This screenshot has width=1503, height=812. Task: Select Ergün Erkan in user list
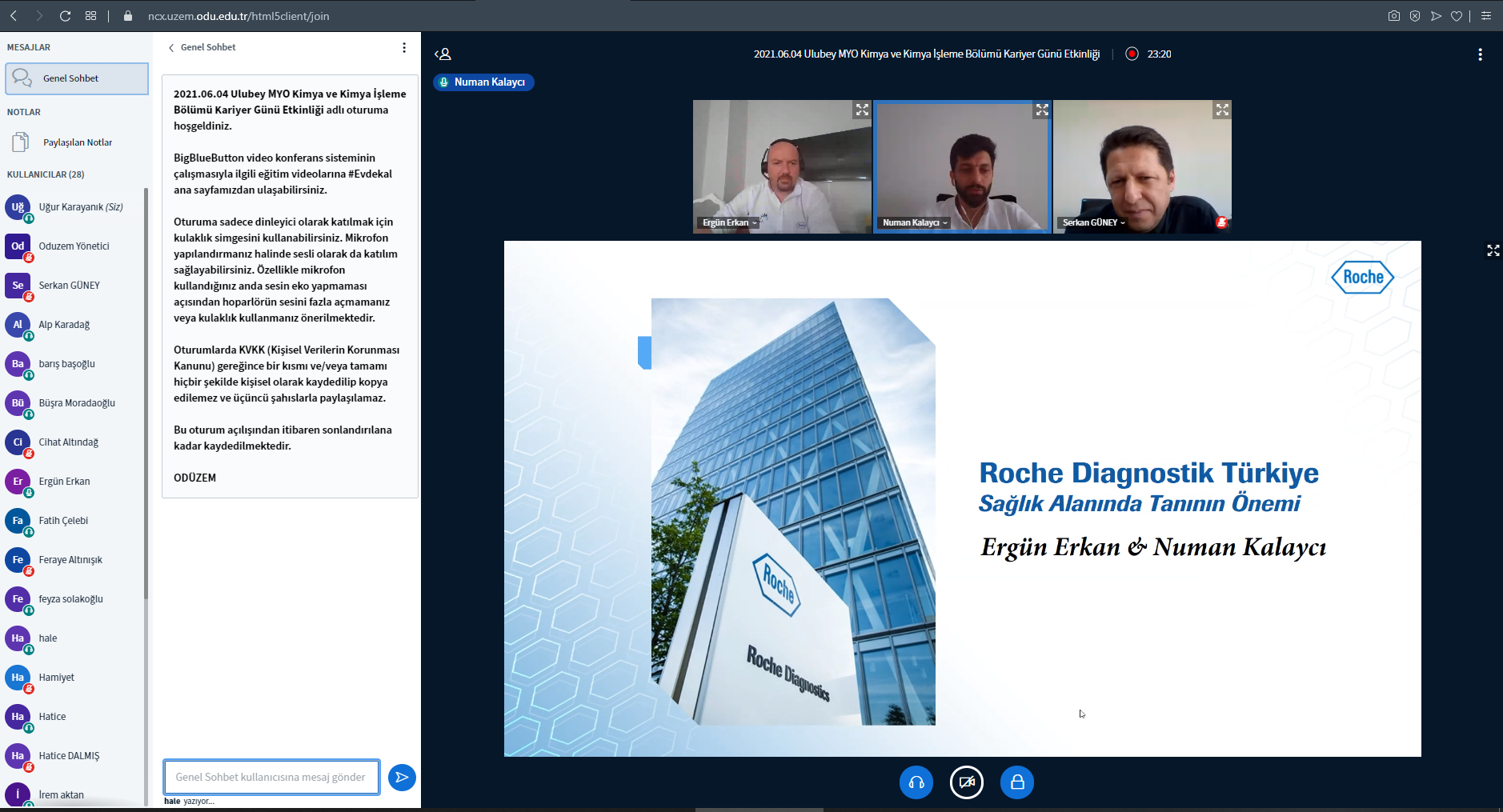coord(74,482)
